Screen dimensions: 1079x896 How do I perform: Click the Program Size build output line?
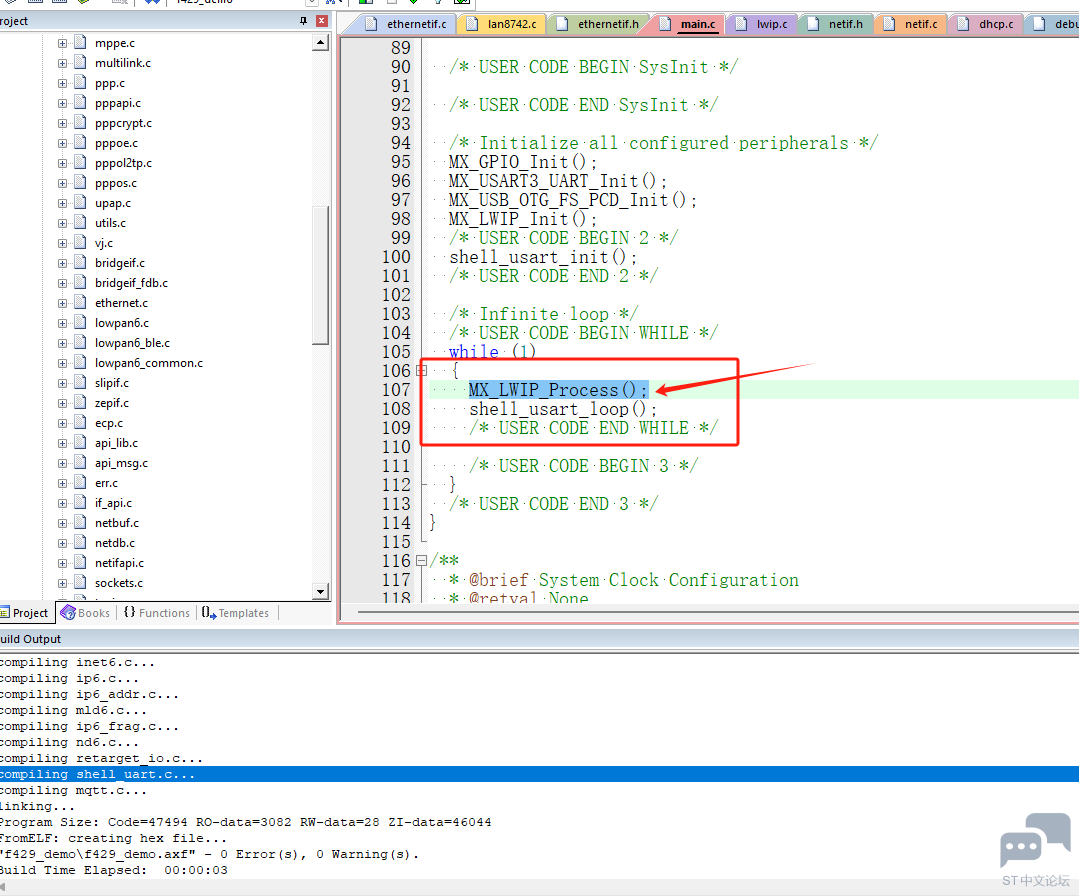(246, 822)
